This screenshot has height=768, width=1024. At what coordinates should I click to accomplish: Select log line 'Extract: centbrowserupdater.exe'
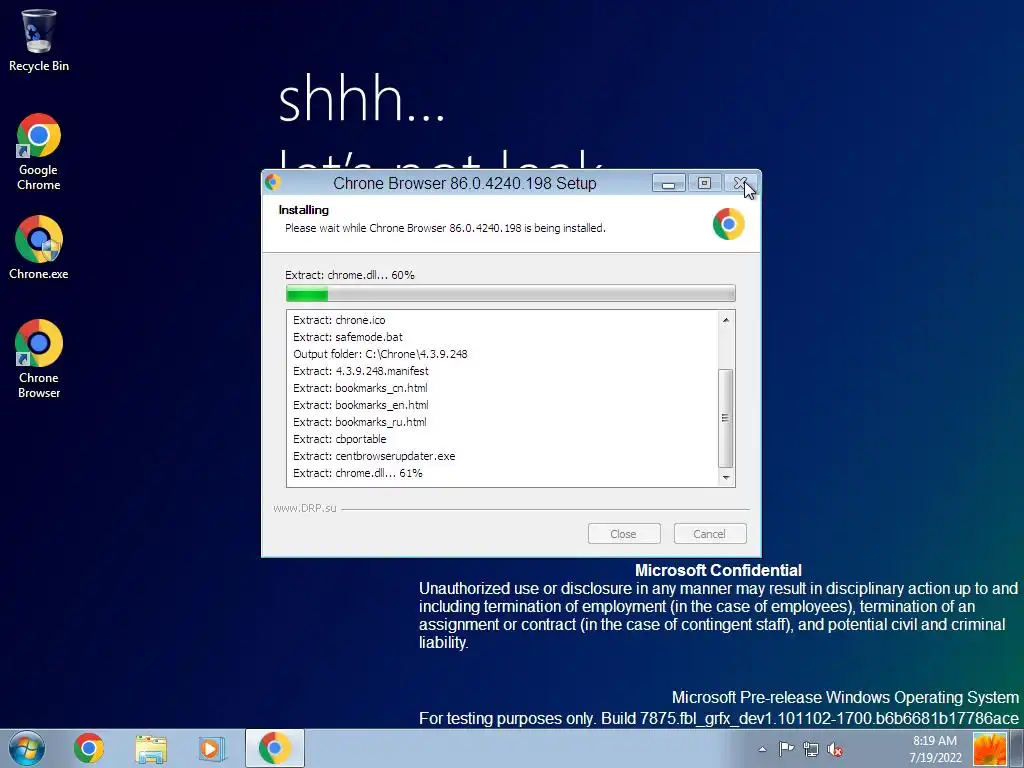click(374, 456)
